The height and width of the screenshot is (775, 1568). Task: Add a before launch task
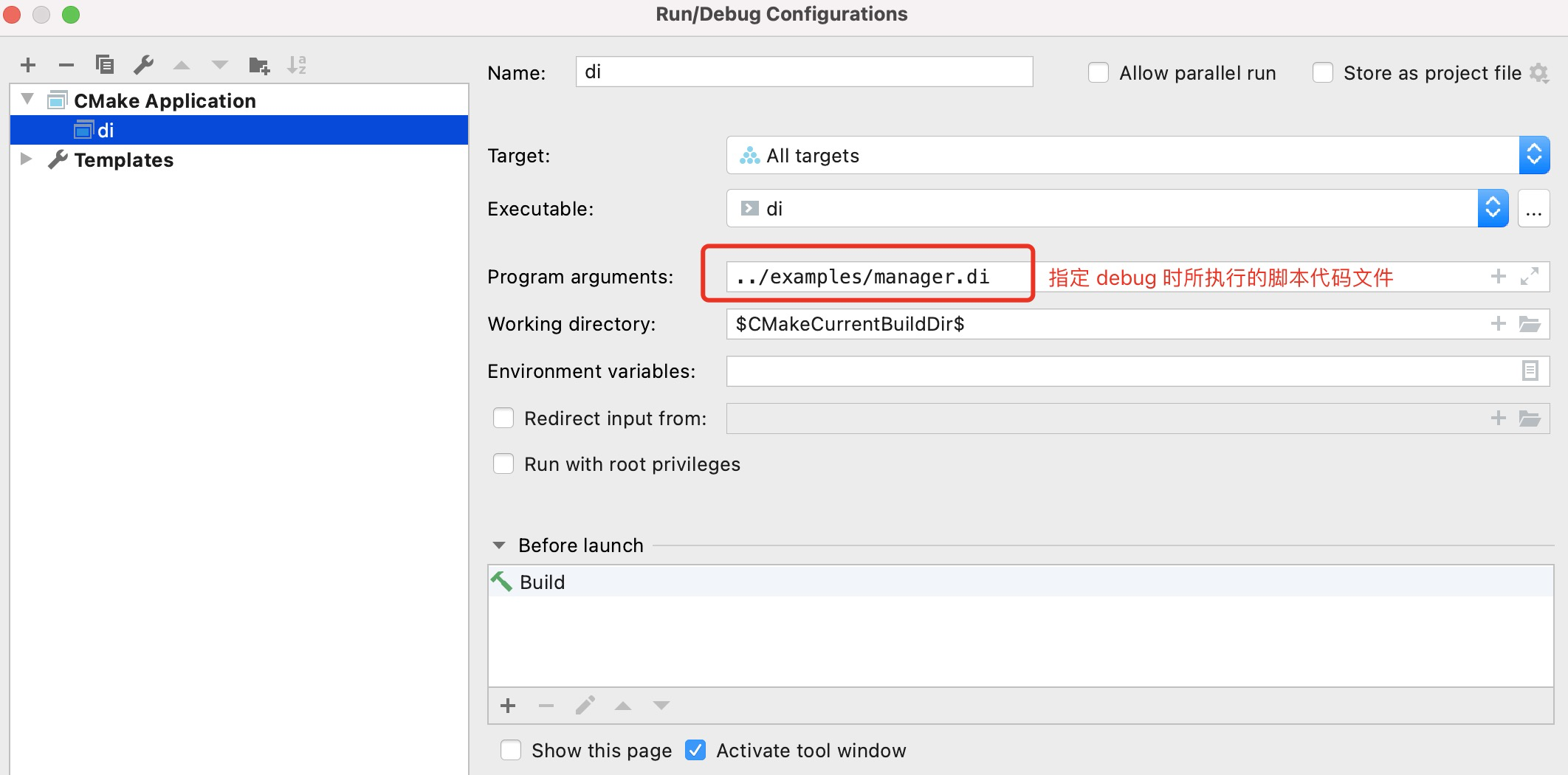pyautogui.click(x=508, y=706)
